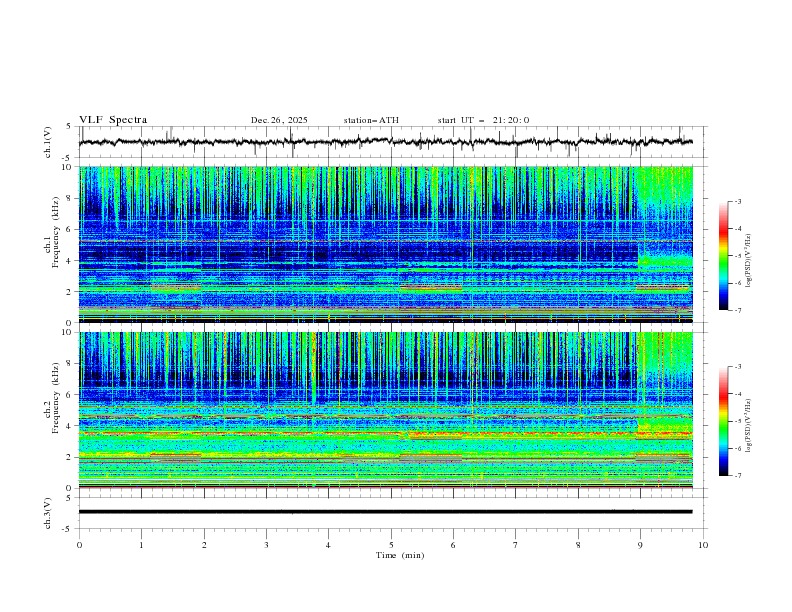The width and height of the screenshot is (792, 612).
Task: Click the "10" tick on the time axis
Action: click(703, 545)
